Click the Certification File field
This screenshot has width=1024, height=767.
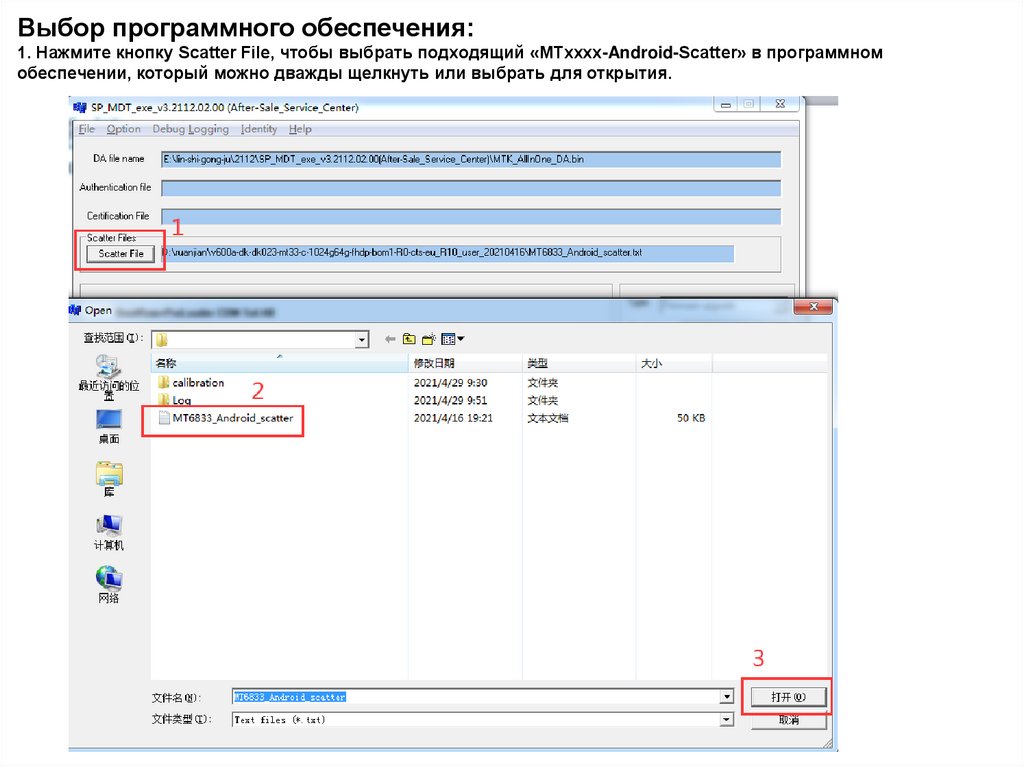(471, 216)
